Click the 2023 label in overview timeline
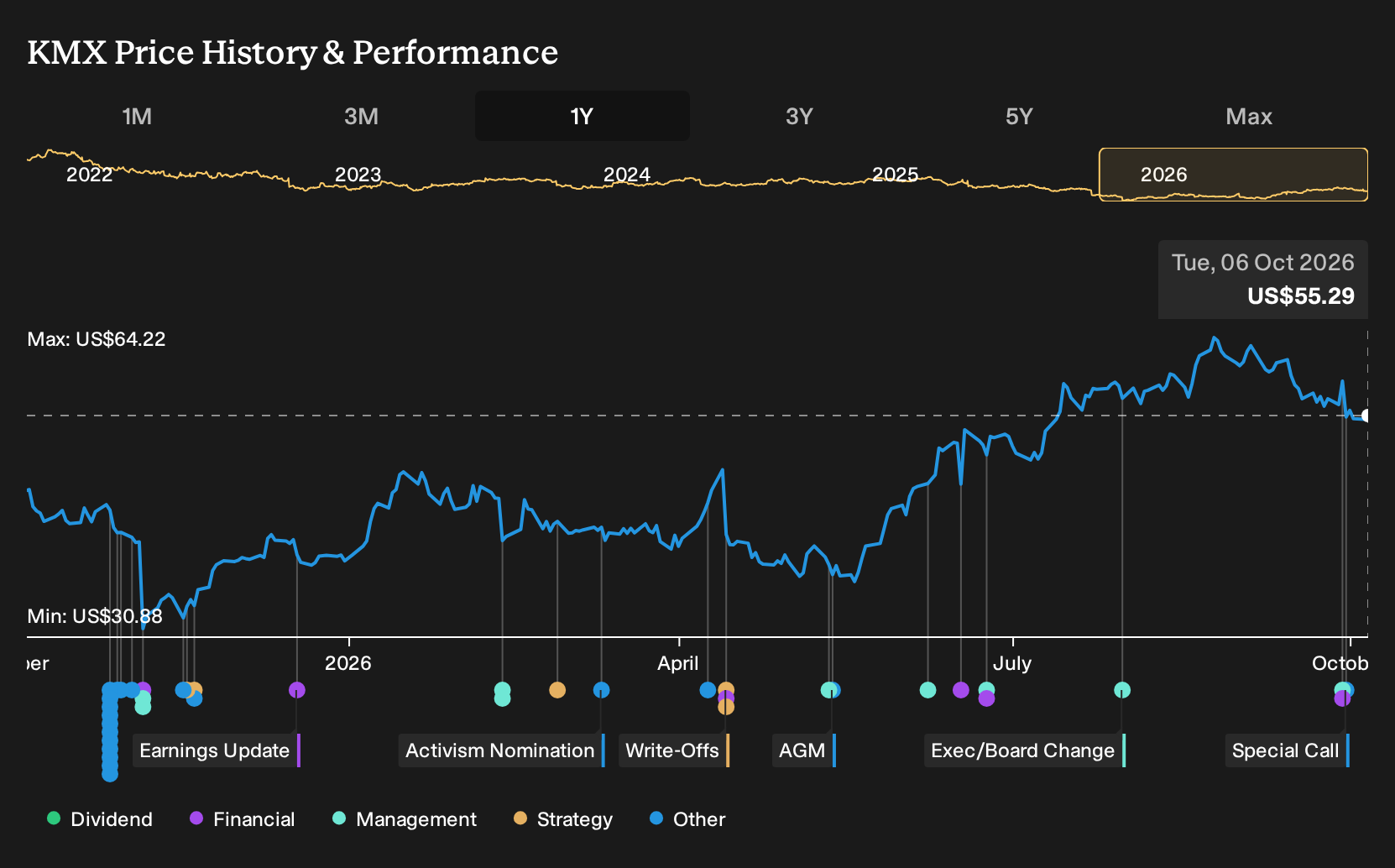The image size is (1395, 868). point(358,175)
